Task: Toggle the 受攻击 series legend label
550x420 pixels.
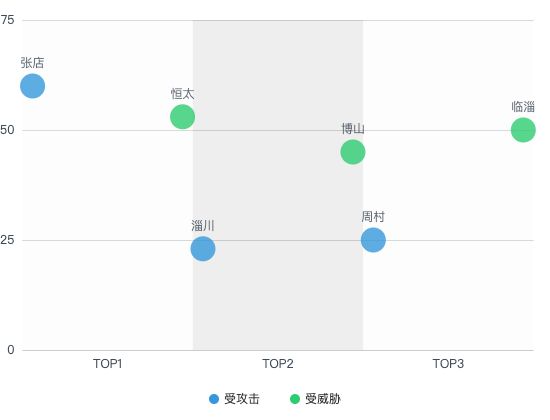Action: tap(242, 399)
